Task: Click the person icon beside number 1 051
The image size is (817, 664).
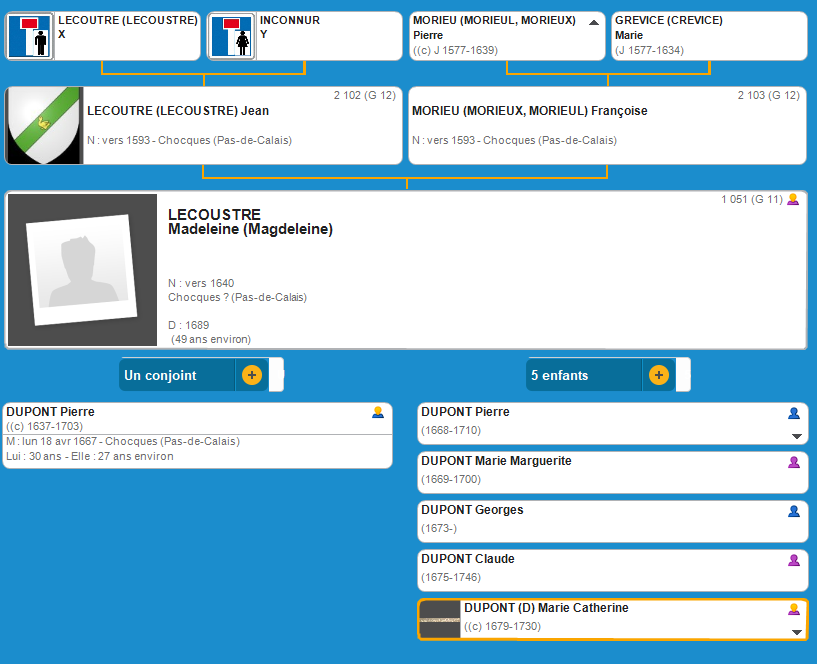Action: [793, 200]
